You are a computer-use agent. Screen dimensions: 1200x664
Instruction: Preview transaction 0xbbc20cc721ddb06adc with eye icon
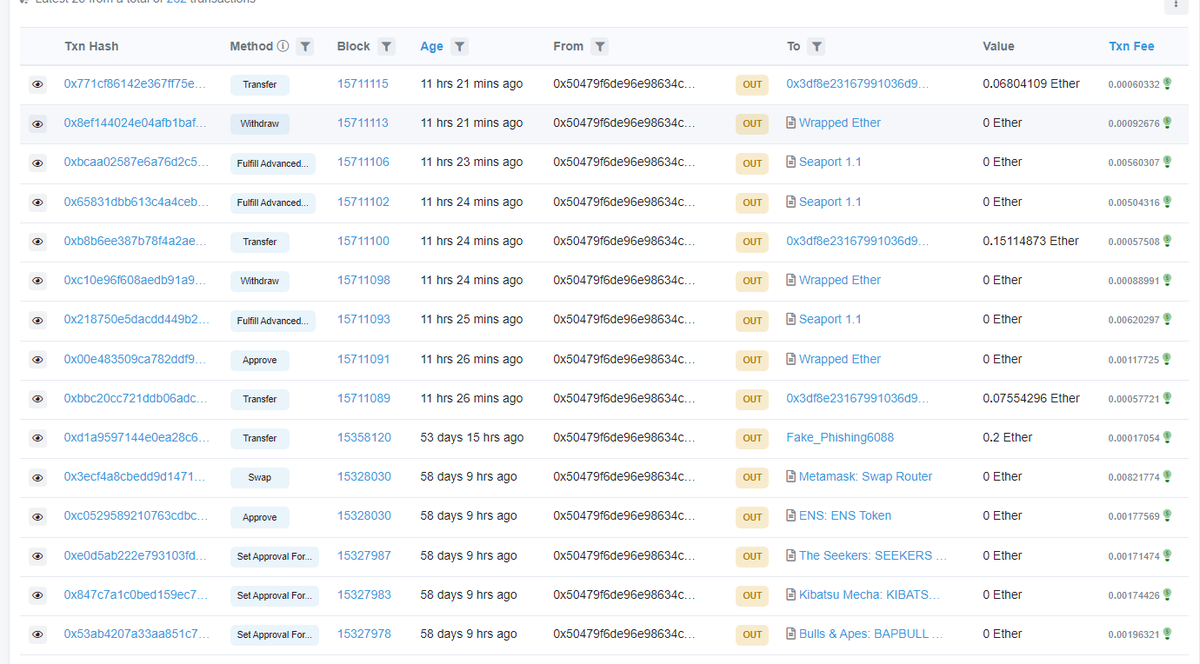pos(38,399)
